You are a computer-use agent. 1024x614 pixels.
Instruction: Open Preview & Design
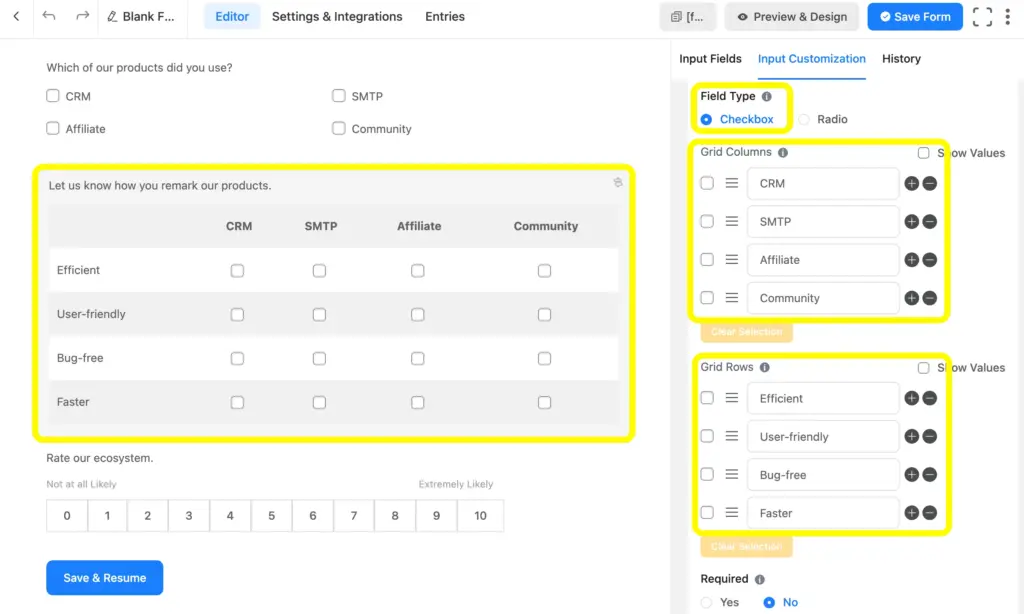(x=791, y=17)
